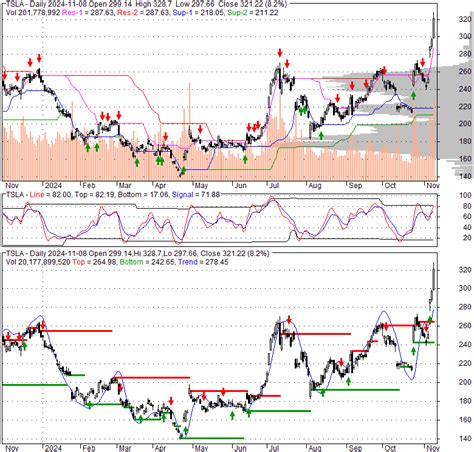Click the Jul label on top chart time axis
Screen dimensions: 474x452
(274, 185)
